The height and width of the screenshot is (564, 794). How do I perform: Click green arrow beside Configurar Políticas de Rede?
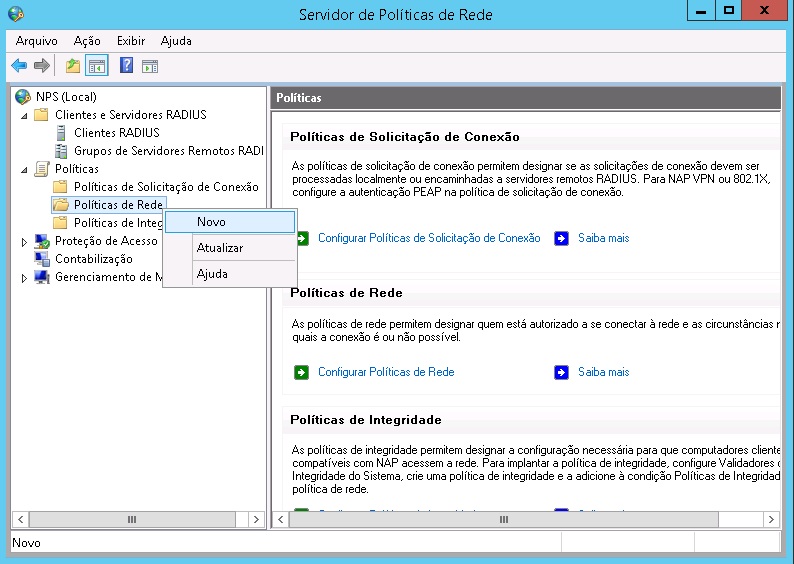tap(301, 373)
